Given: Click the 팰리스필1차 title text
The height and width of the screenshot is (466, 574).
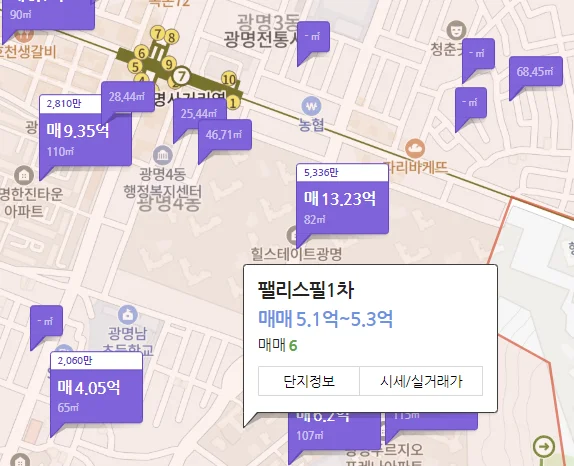Looking at the screenshot, I should 306,290.
